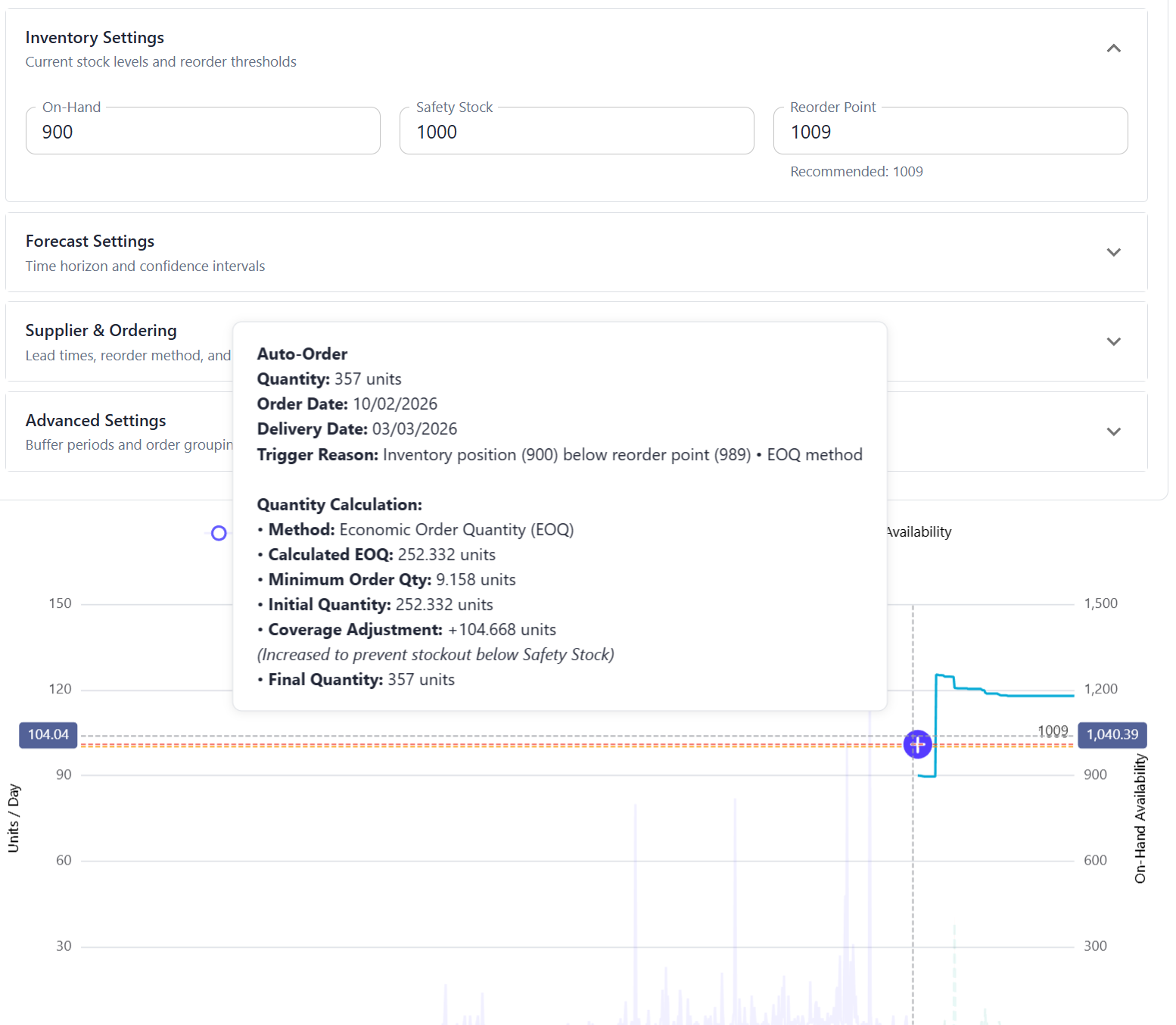This screenshot has width=1176, height=1025.
Task: Click the 1009 reorder point chart label
Action: click(x=1052, y=731)
